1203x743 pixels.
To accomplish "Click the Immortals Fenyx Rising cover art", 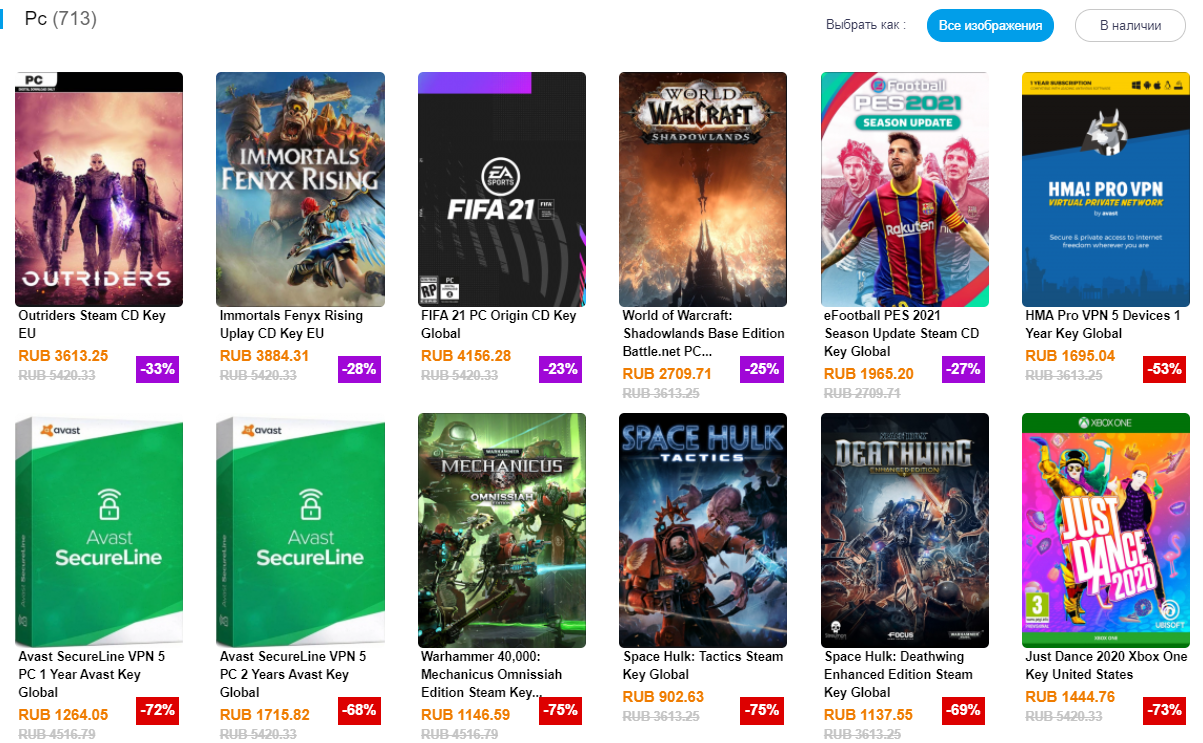I will [300, 189].
